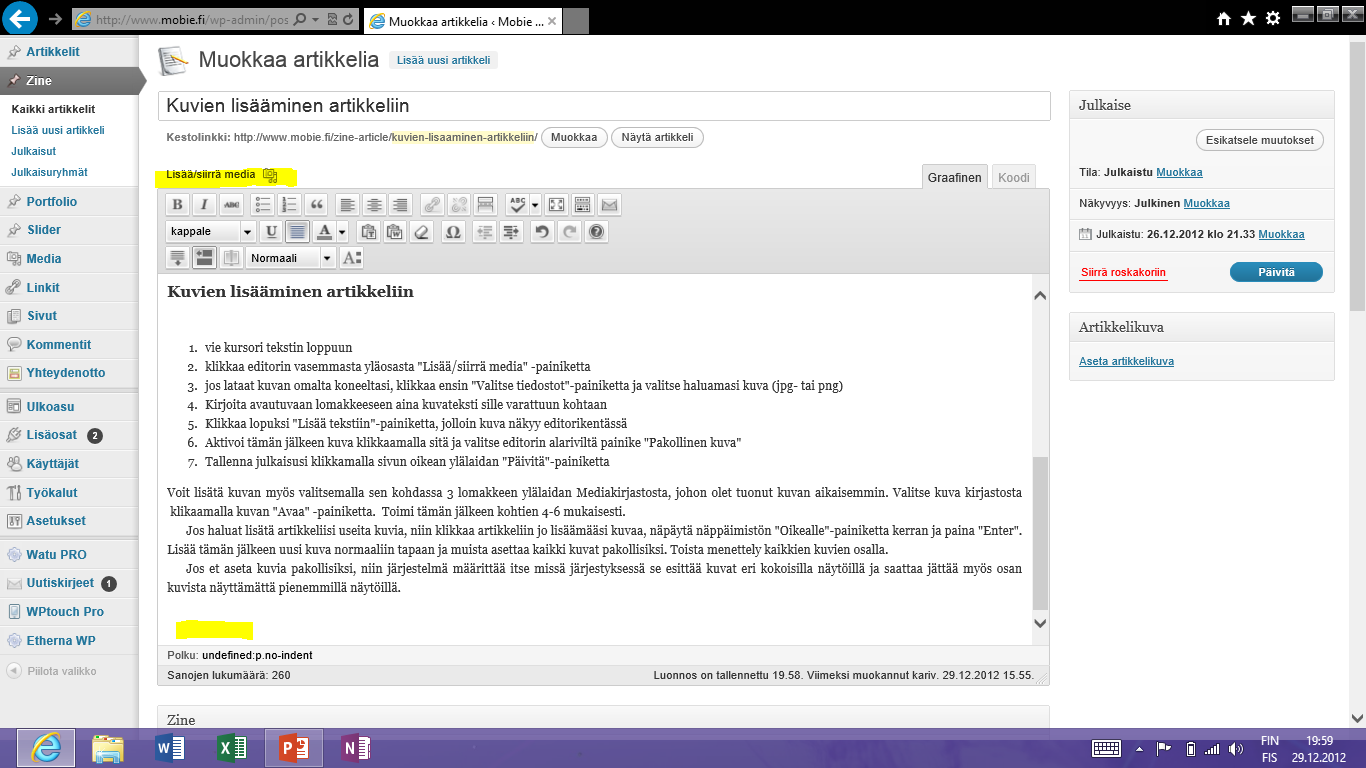
Task: Click the Lisää/siirrä media icon
Action: 270,175
